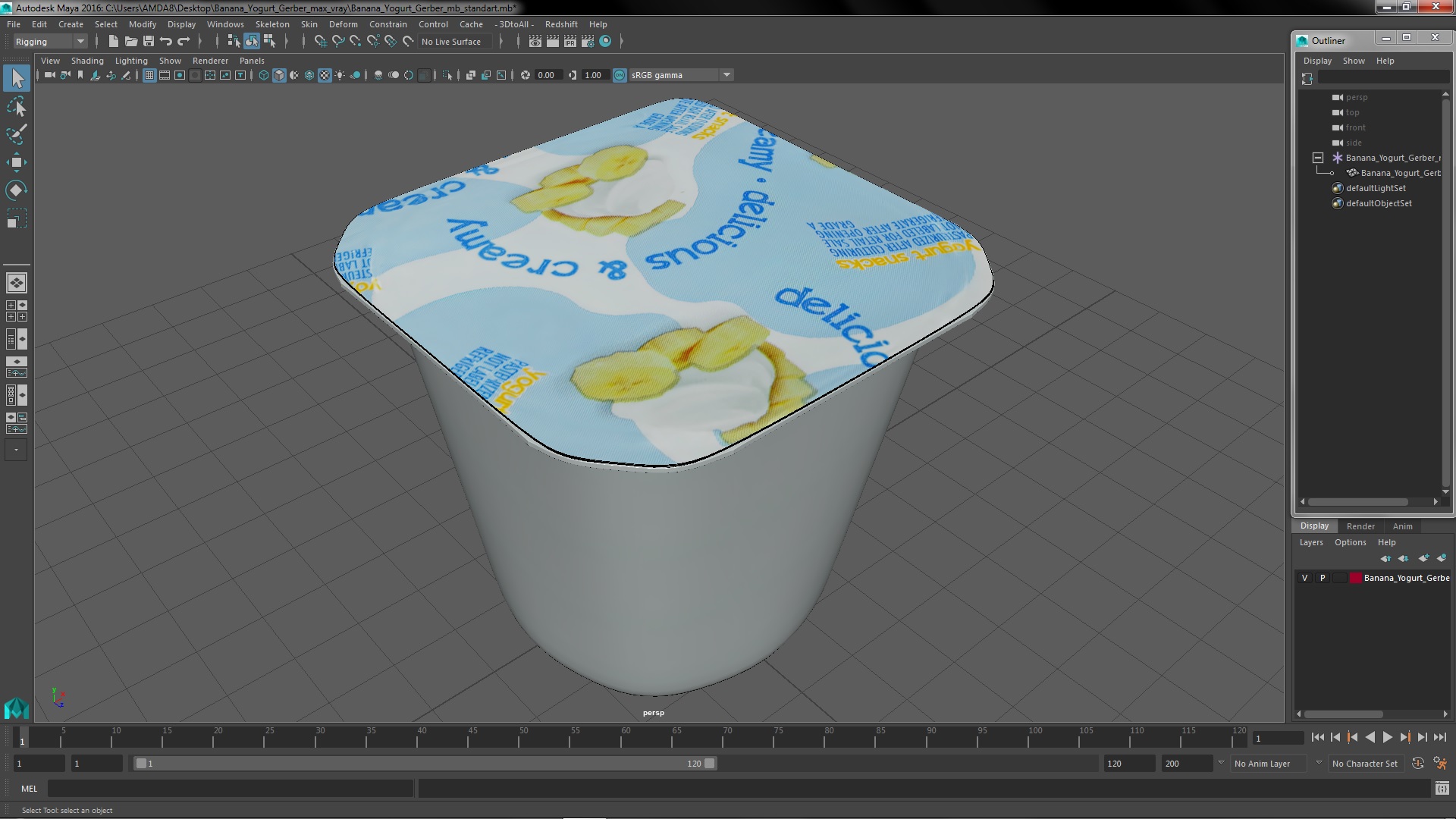This screenshot has height=819, width=1456.
Task: Switch to single perspective view layout
Action: click(x=17, y=283)
